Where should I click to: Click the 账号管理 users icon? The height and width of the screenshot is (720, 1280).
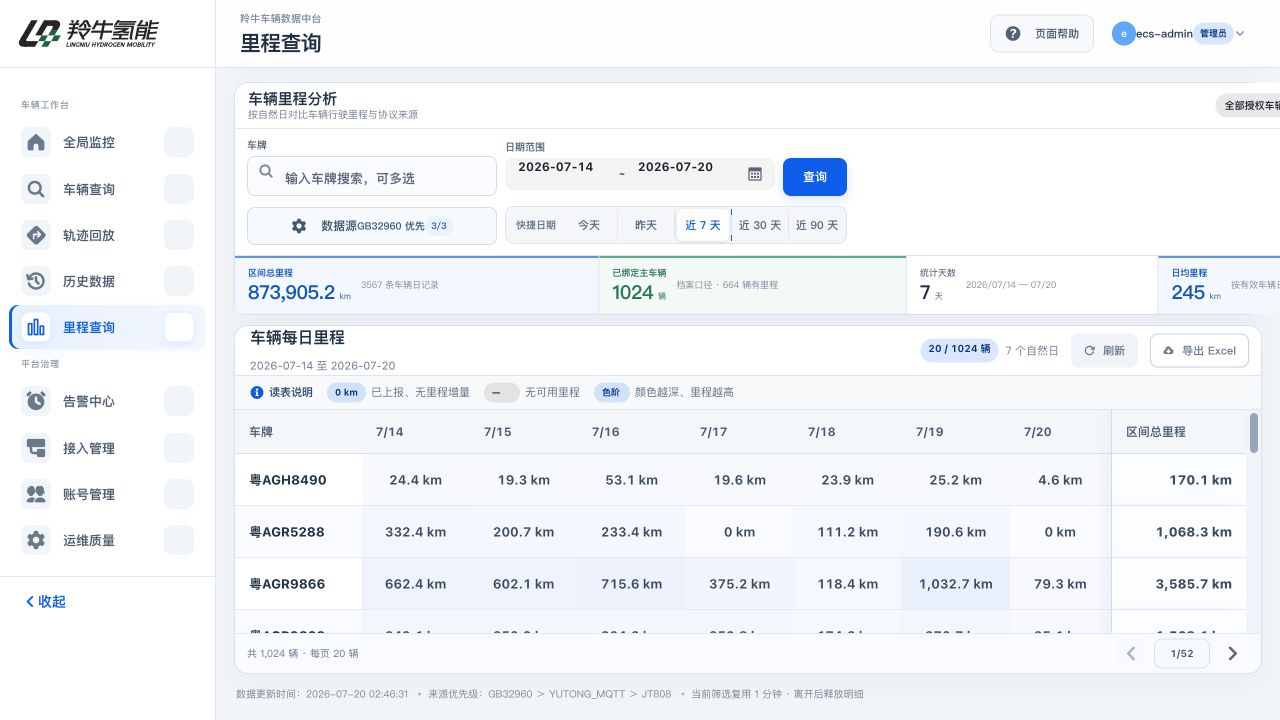(x=36, y=494)
